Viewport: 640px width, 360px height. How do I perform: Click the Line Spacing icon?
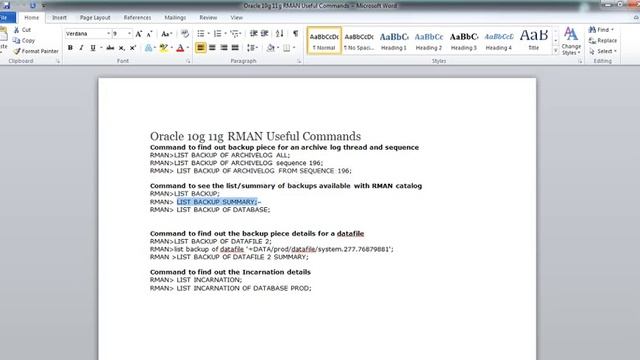point(251,48)
